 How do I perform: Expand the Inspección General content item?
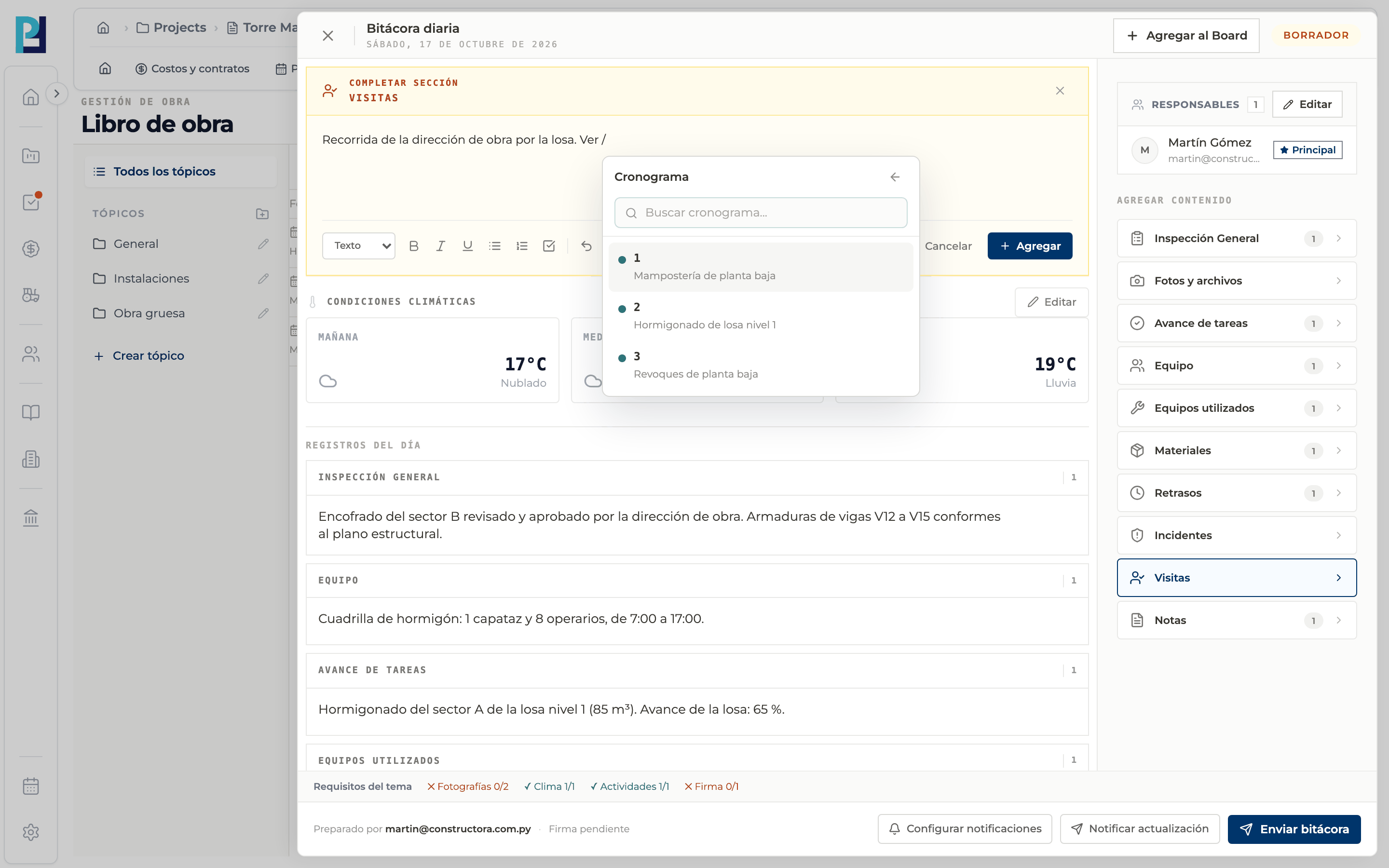1236,238
